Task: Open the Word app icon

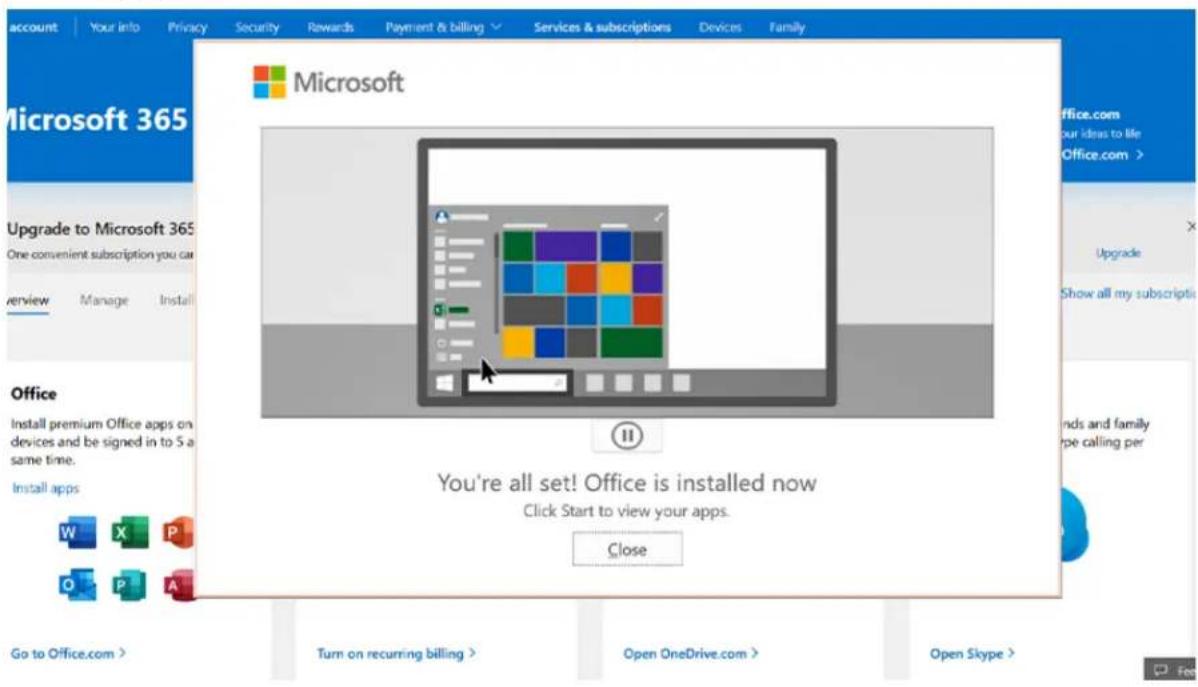Action: click(x=77, y=532)
